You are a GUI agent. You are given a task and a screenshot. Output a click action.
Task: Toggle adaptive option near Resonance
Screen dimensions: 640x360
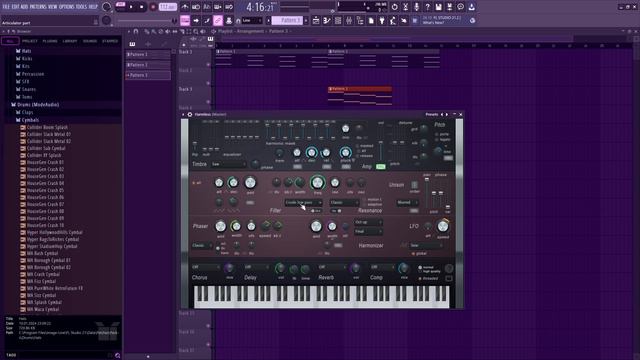click(x=373, y=204)
